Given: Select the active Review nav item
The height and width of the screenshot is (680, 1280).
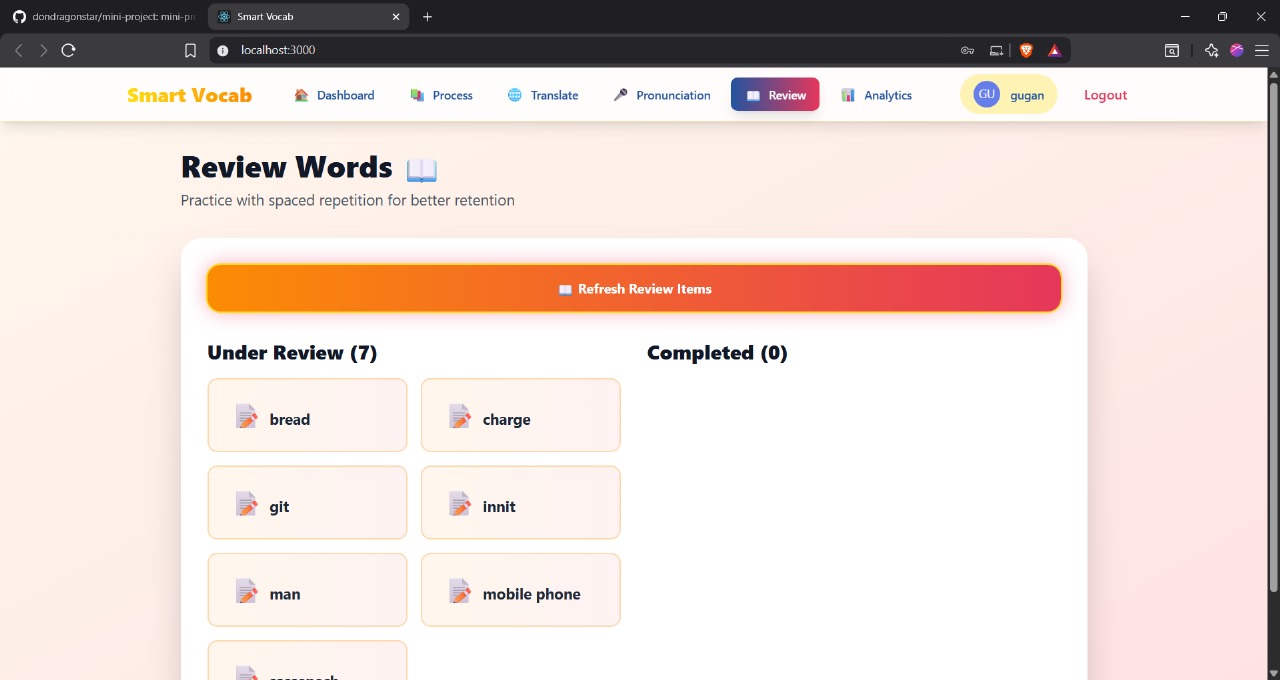Looking at the screenshot, I should (x=775, y=95).
